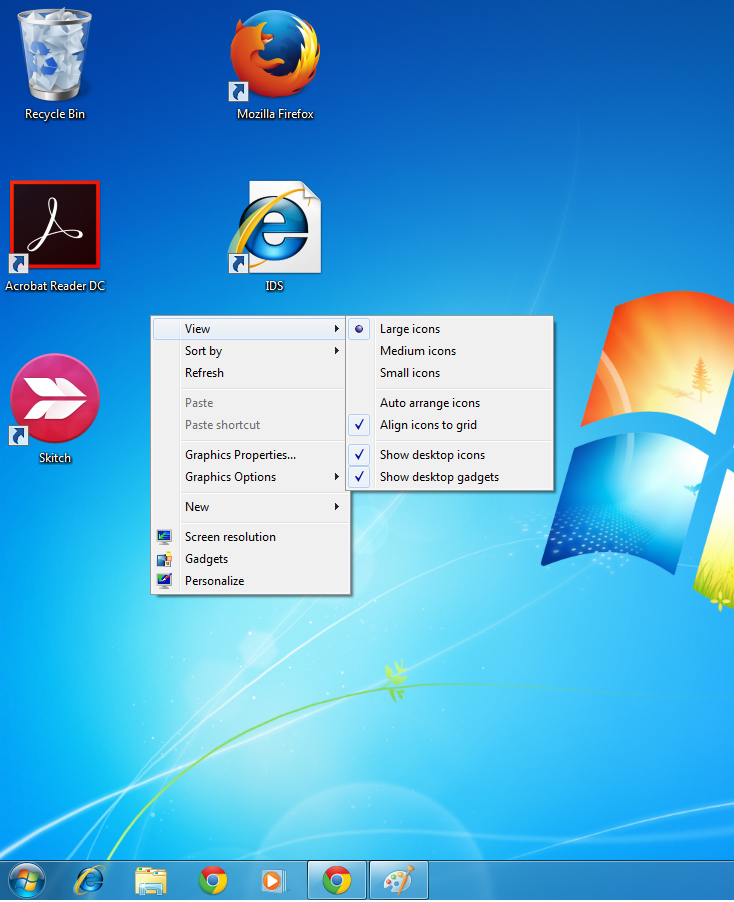Choose Small icons view option

(449, 373)
